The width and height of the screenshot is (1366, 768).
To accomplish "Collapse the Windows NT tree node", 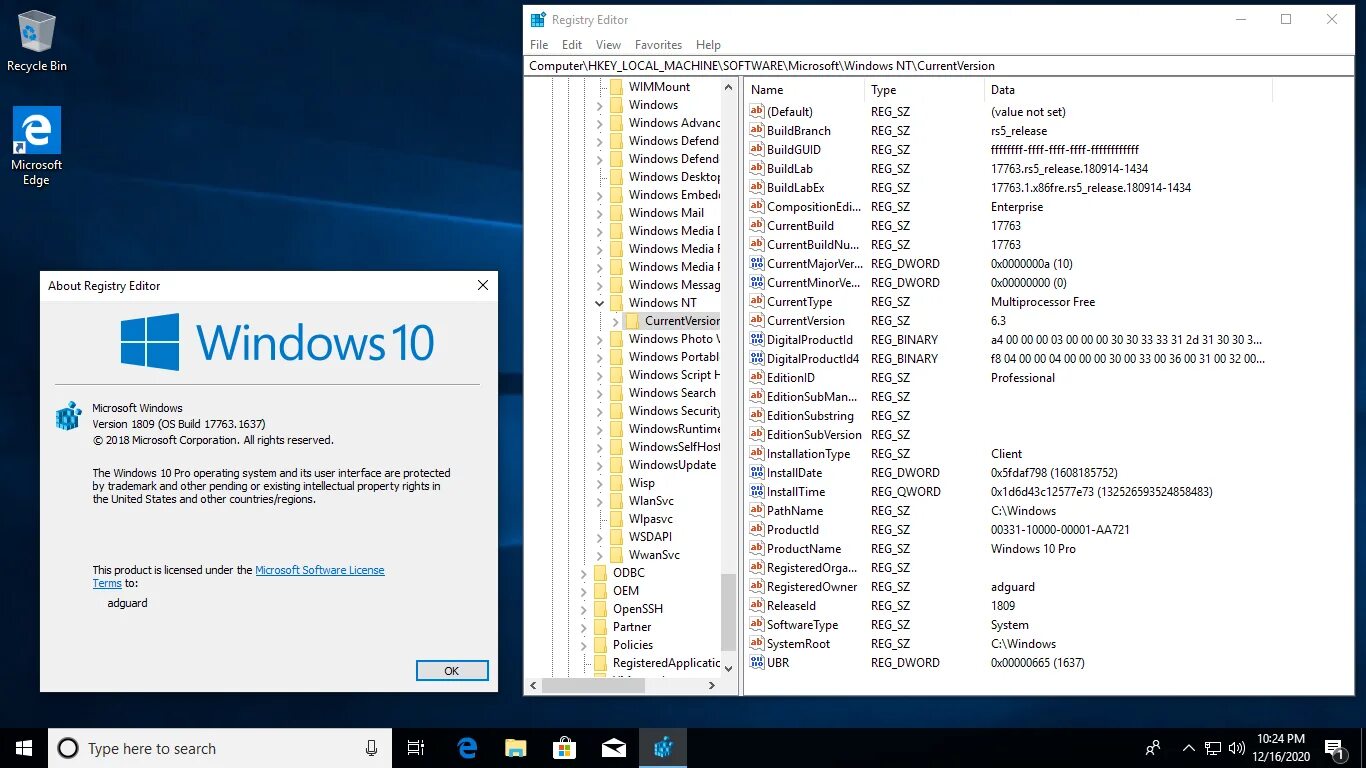I will [600, 303].
